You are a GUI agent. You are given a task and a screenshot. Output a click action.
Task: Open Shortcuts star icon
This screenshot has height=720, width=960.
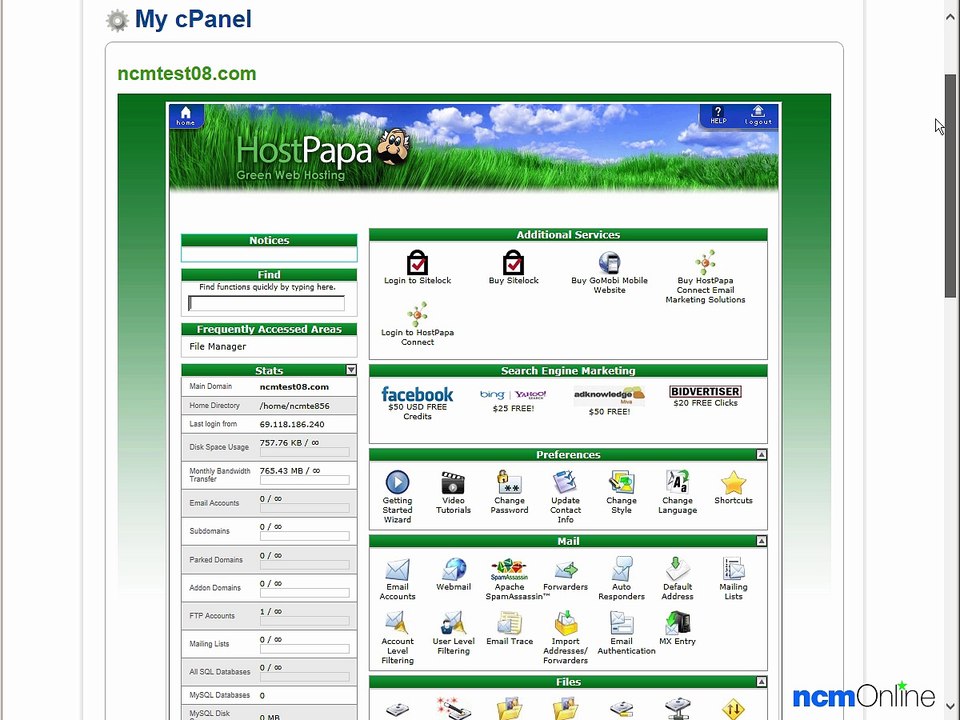point(733,488)
